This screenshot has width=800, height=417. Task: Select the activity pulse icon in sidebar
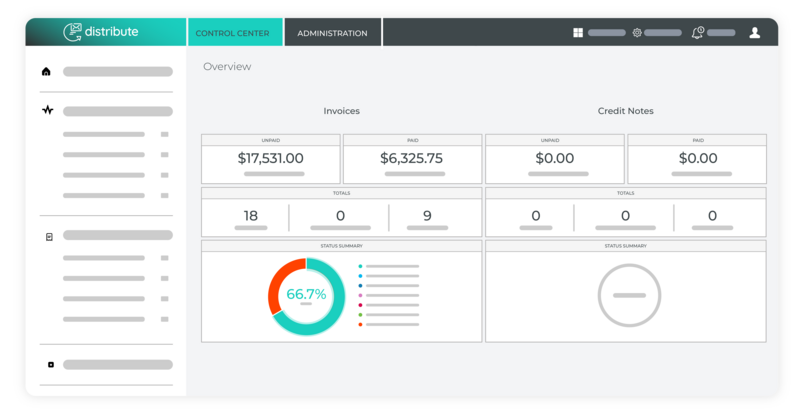[x=47, y=111]
